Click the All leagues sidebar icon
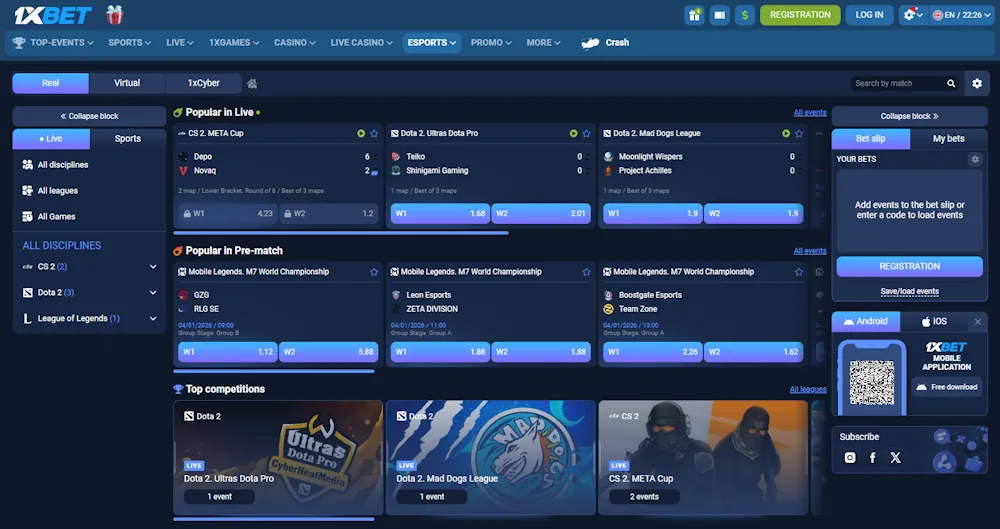Image resolution: width=1000 pixels, height=529 pixels. (x=27, y=190)
